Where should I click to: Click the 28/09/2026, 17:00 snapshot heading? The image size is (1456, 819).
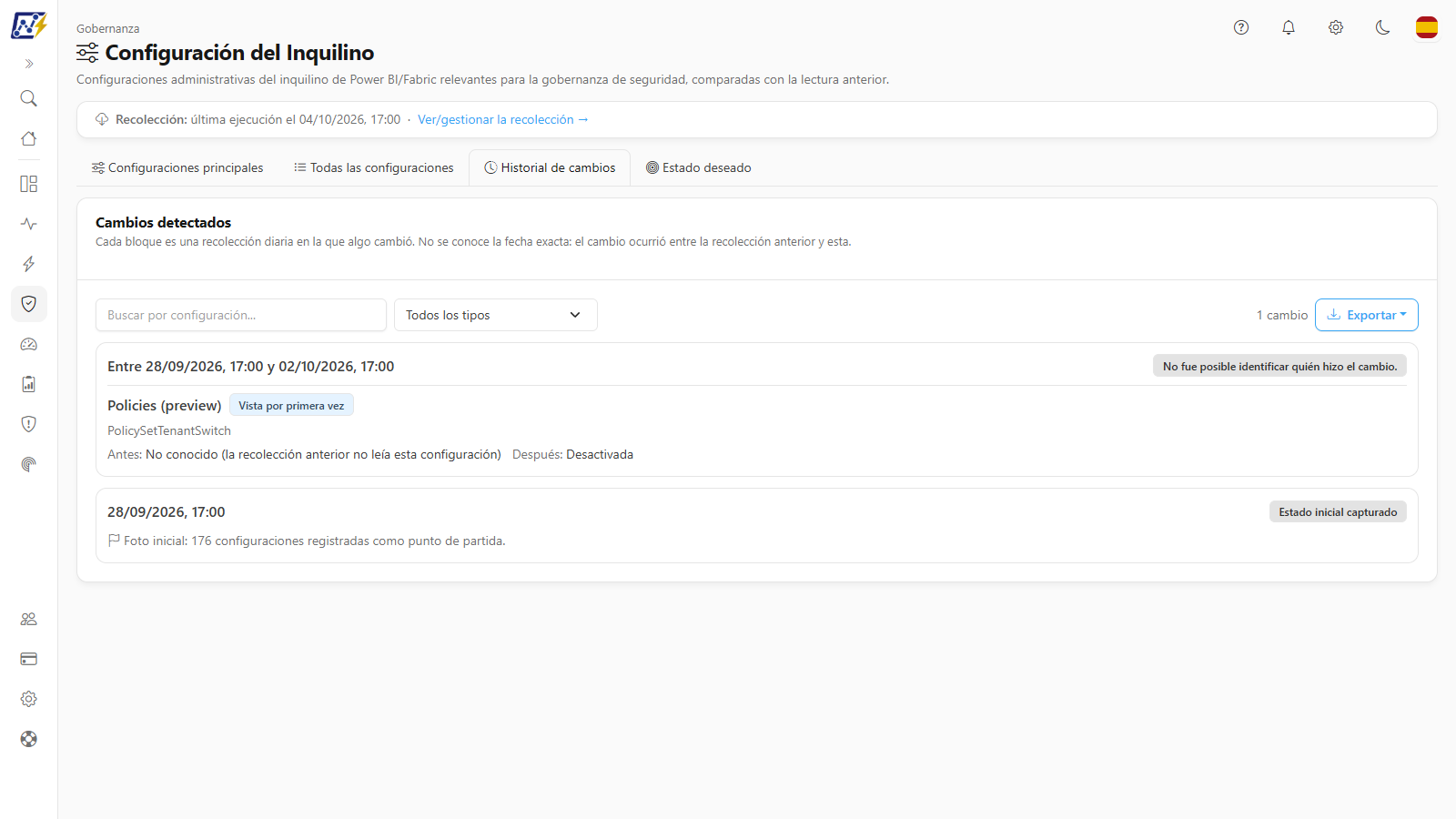coord(167,512)
